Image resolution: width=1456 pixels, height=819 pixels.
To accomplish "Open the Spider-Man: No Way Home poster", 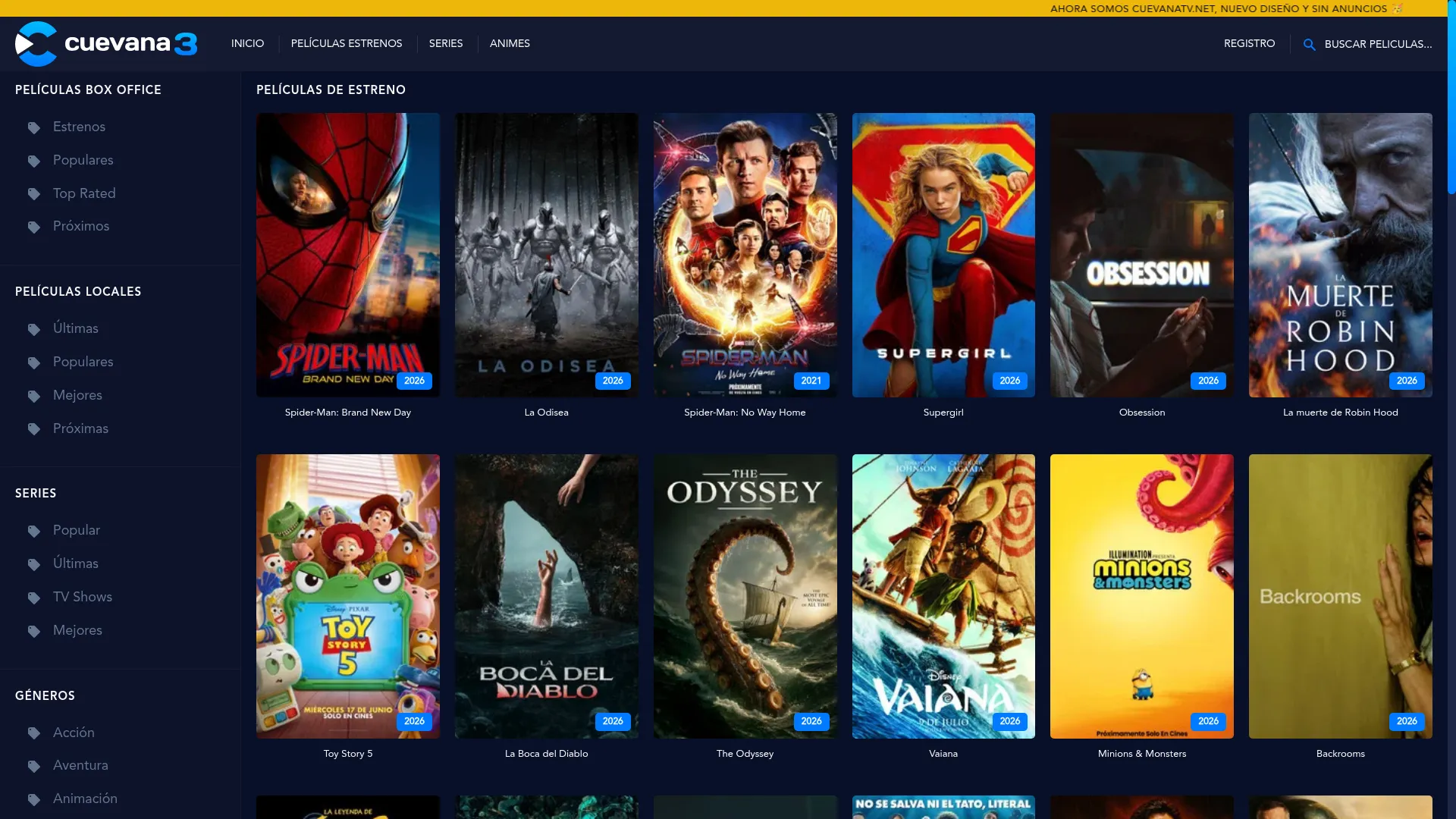I will [745, 255].
